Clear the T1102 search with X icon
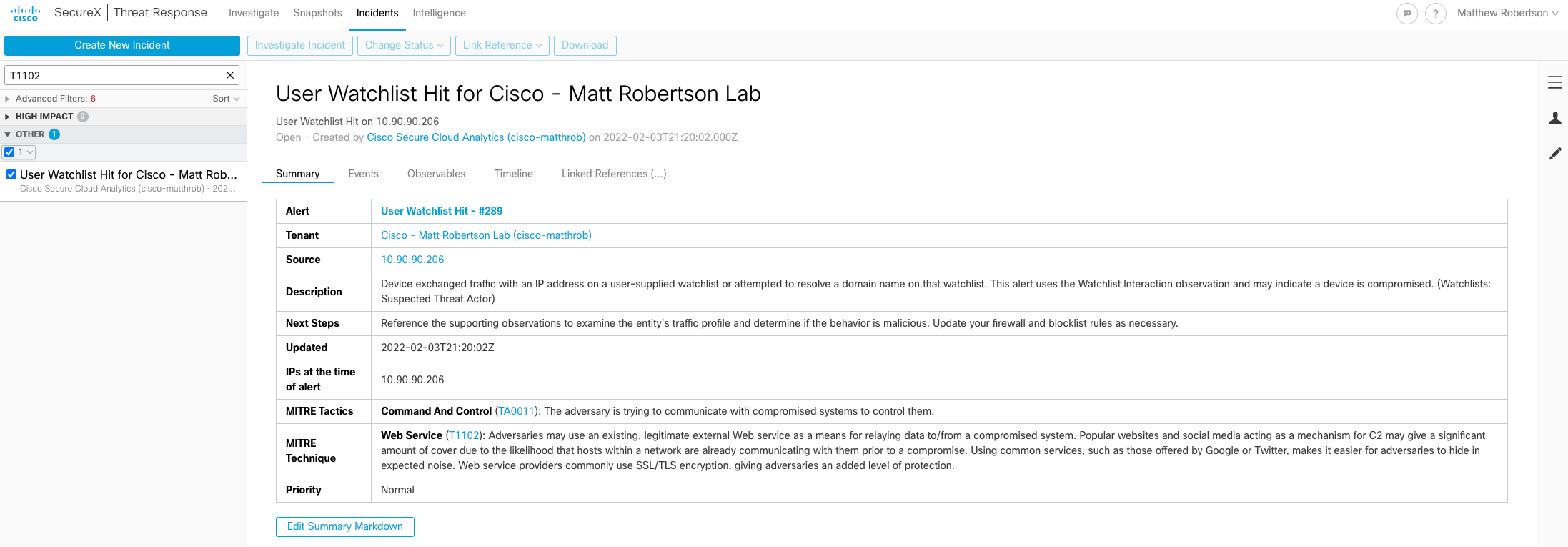Screen dimensions: 1568x547 coord(230,75)
